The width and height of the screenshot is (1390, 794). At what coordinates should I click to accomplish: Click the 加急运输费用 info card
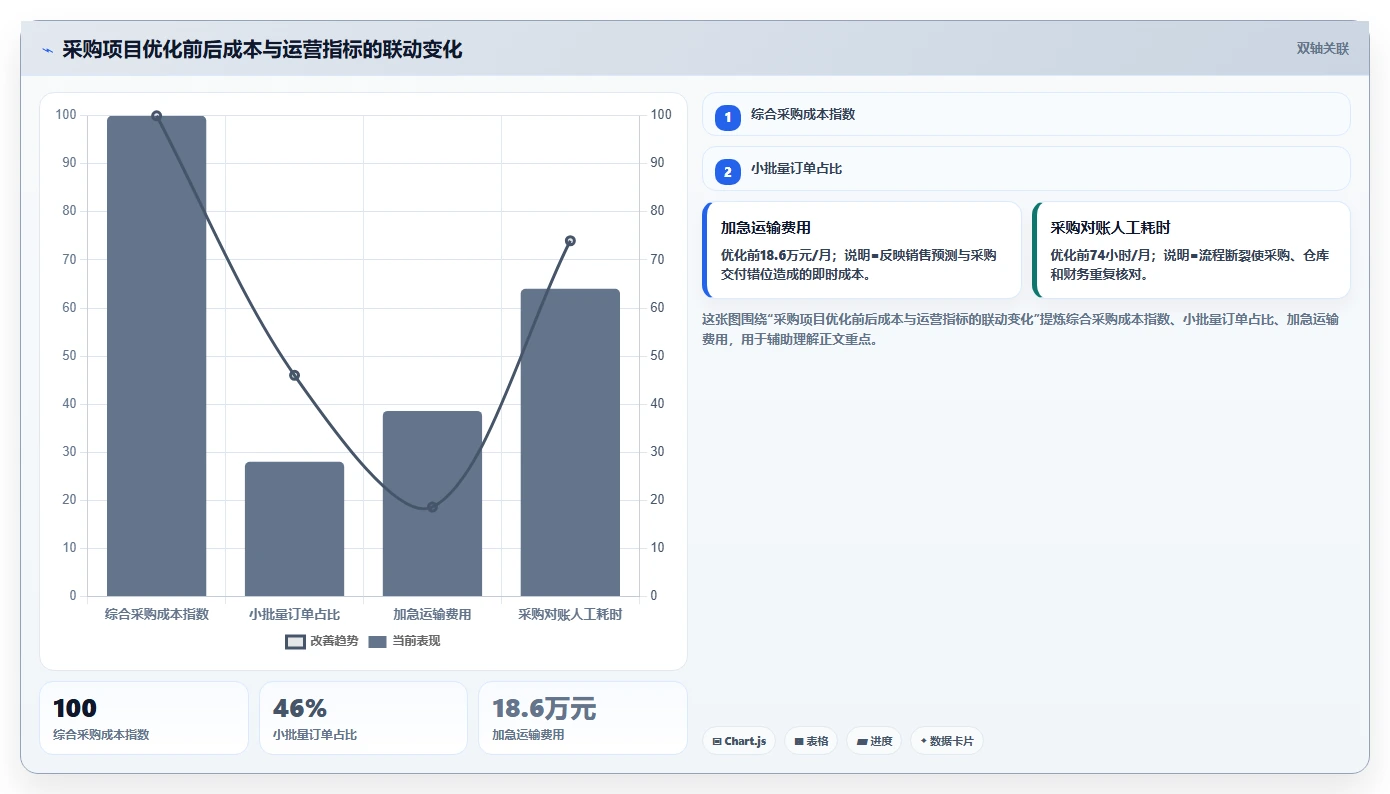click(x=862, y=250)
